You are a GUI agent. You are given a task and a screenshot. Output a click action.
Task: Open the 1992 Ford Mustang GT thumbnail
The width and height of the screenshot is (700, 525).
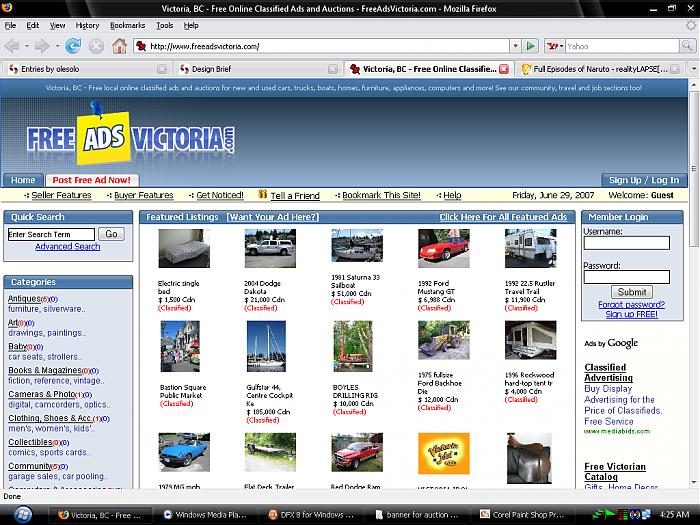click(443, 248)
